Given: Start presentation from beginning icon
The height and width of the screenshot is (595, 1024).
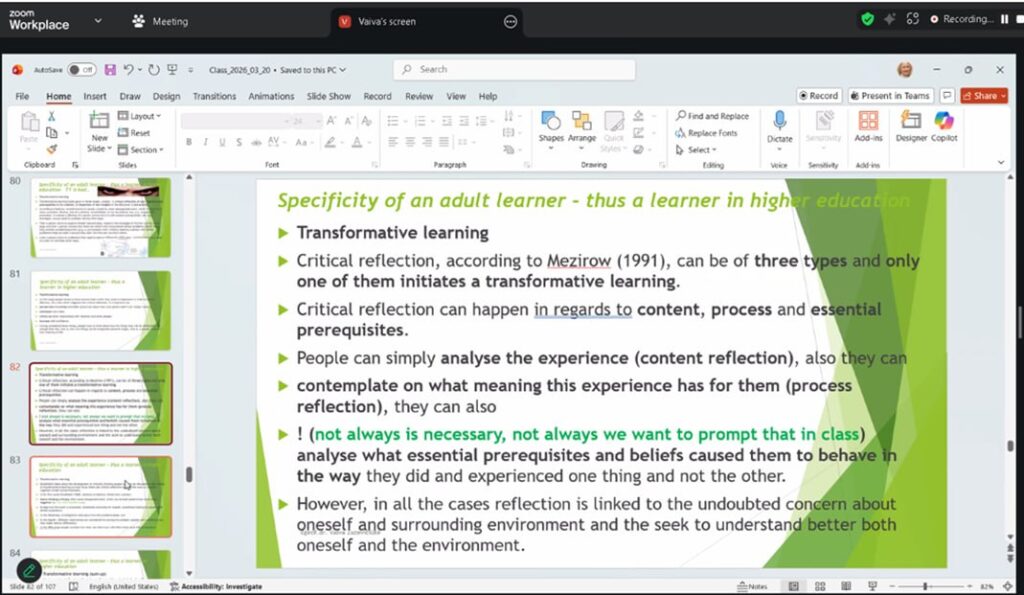Looking at the screenshot, I should coord(172,70).
